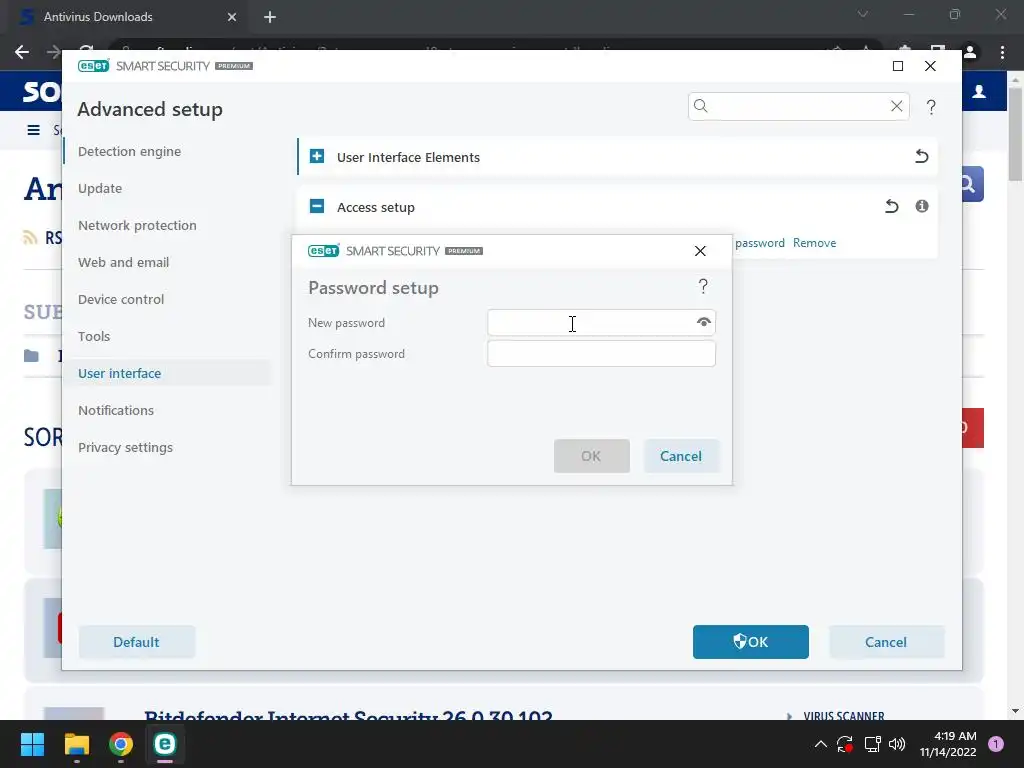Click the greyed OK button in Password setup

click(592, 456)
